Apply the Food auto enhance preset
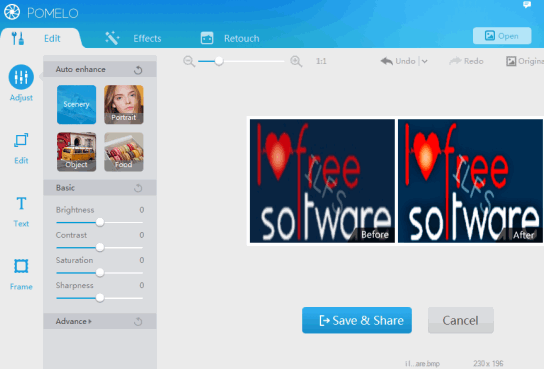544x369 pixels. pyautogui.click(x=124, y=152)
